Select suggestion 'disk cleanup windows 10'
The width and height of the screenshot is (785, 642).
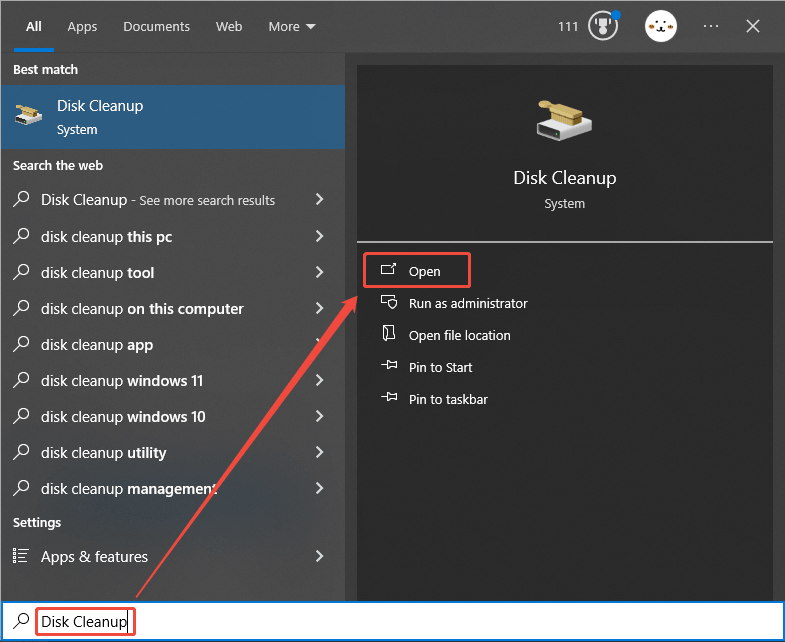click(173, 417)
